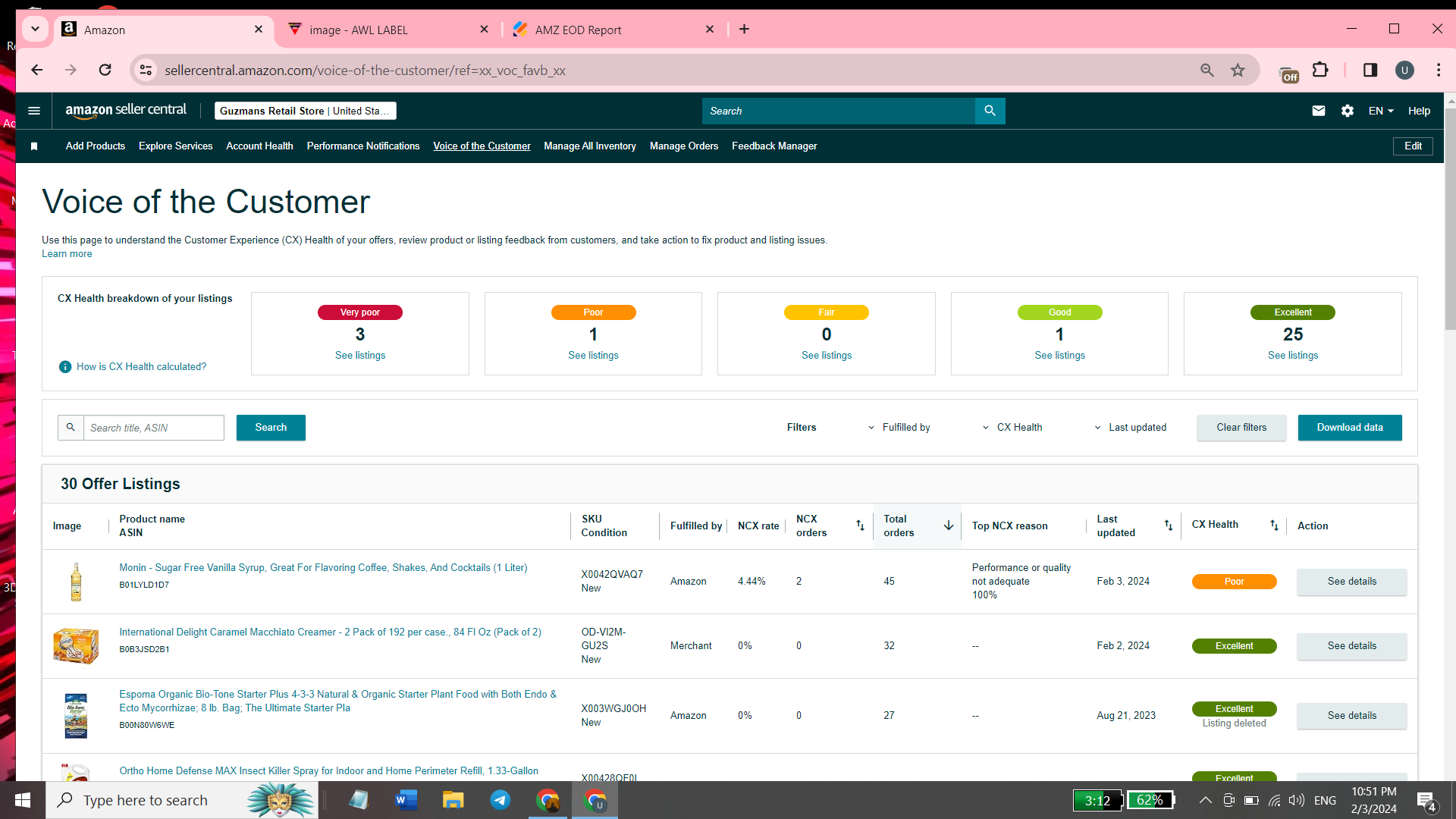The width and height of the screenshot is (1456, 819).
Task: Open Telegram from taskbar
Action: pyautogui.click(x=500, y=800)
